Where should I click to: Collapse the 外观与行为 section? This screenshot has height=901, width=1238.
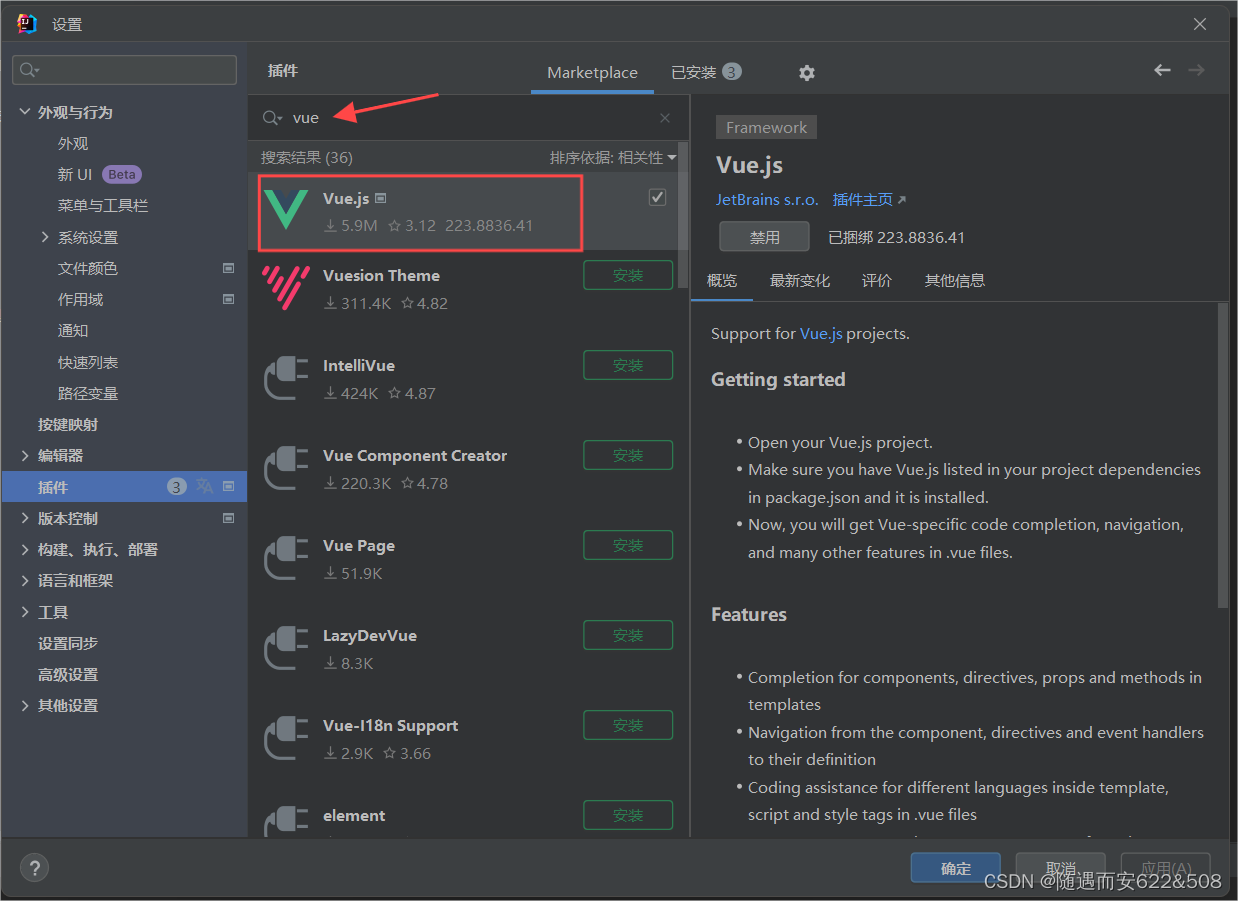tap(25, 111)
